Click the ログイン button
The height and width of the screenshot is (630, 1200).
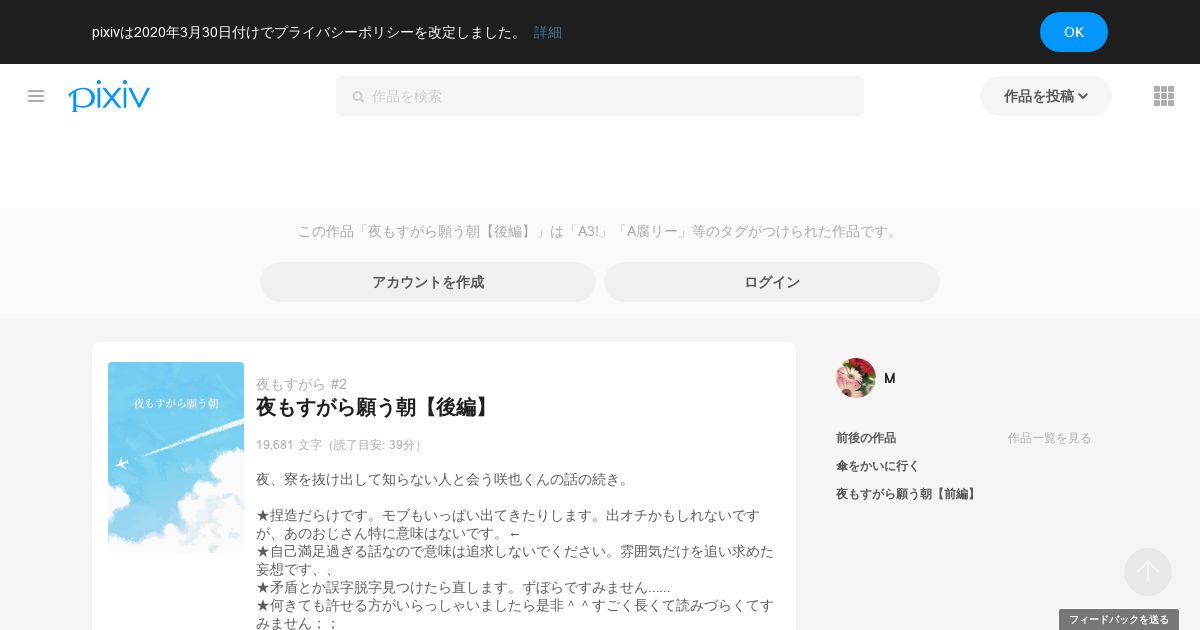click(x=772, y=282)
